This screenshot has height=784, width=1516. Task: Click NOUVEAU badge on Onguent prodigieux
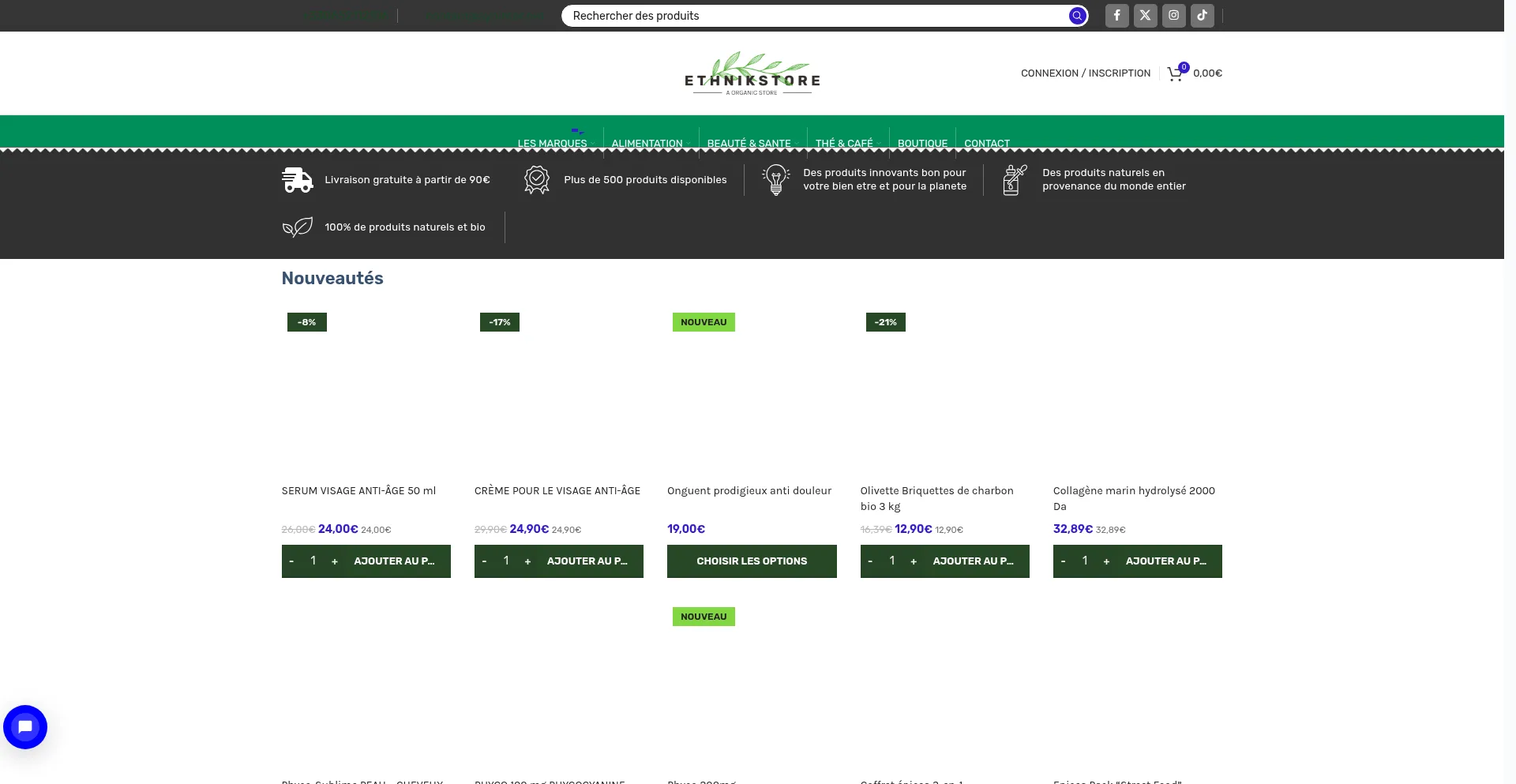pos(704,322)
